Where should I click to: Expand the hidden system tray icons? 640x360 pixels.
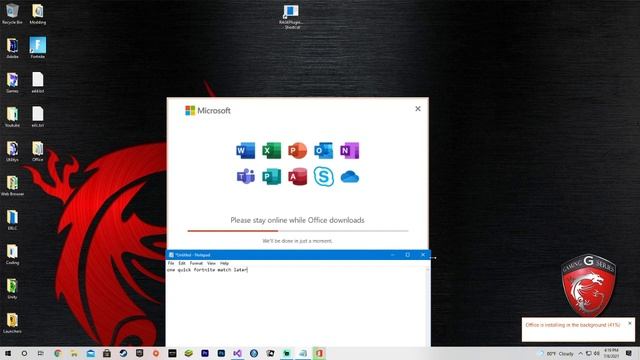(580, 353)
